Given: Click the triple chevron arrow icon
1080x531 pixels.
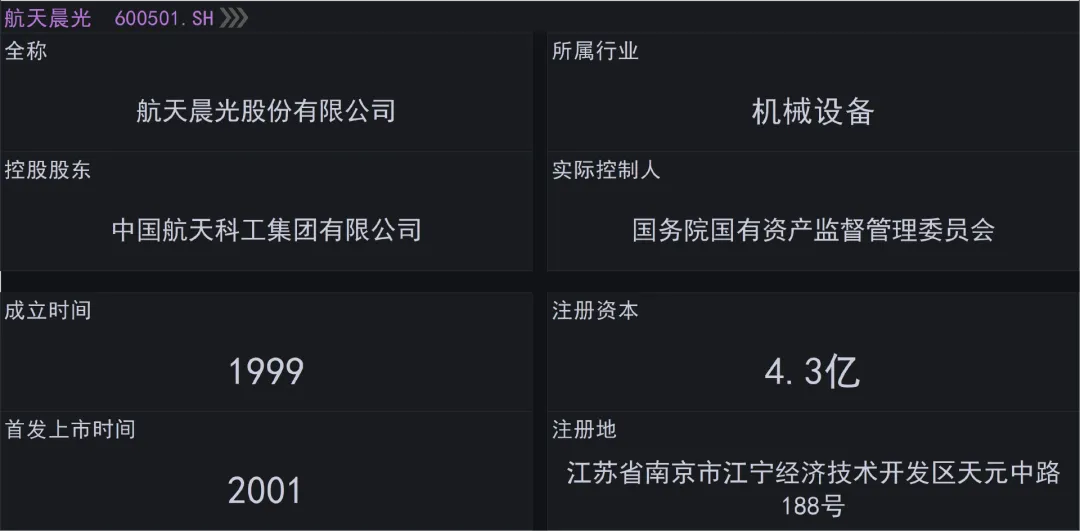Looking at the screenshot, I should click(233, 19).
